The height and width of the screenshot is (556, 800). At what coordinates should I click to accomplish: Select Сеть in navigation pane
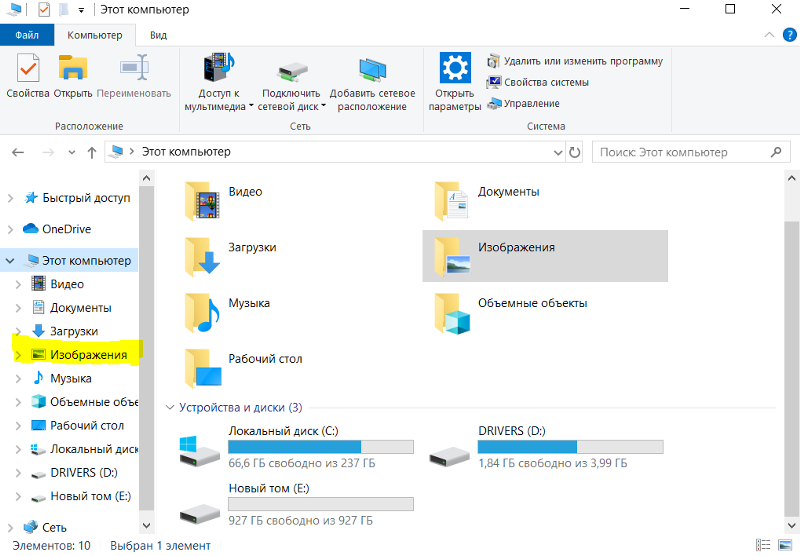[x=54, y=527]
